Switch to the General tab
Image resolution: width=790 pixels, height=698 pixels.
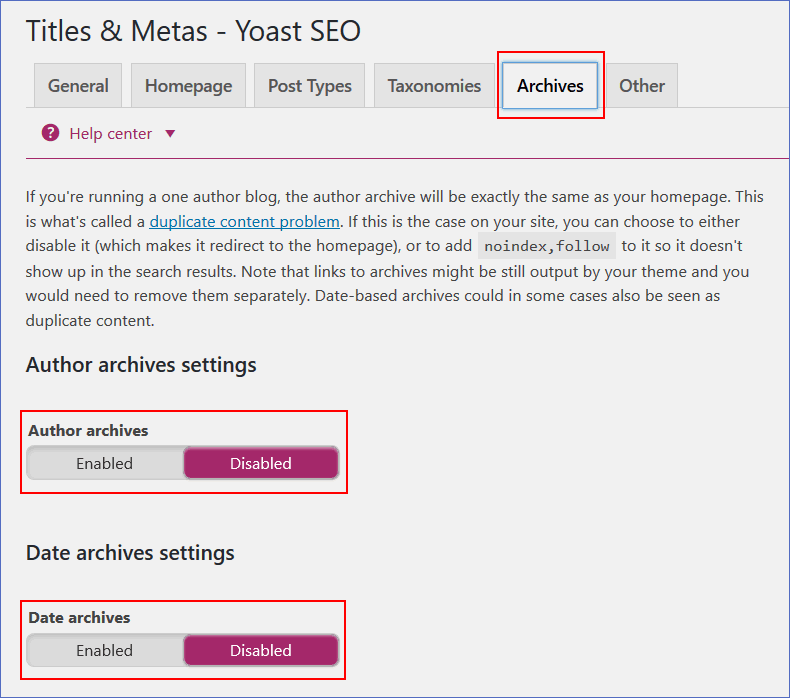(78, 86)
